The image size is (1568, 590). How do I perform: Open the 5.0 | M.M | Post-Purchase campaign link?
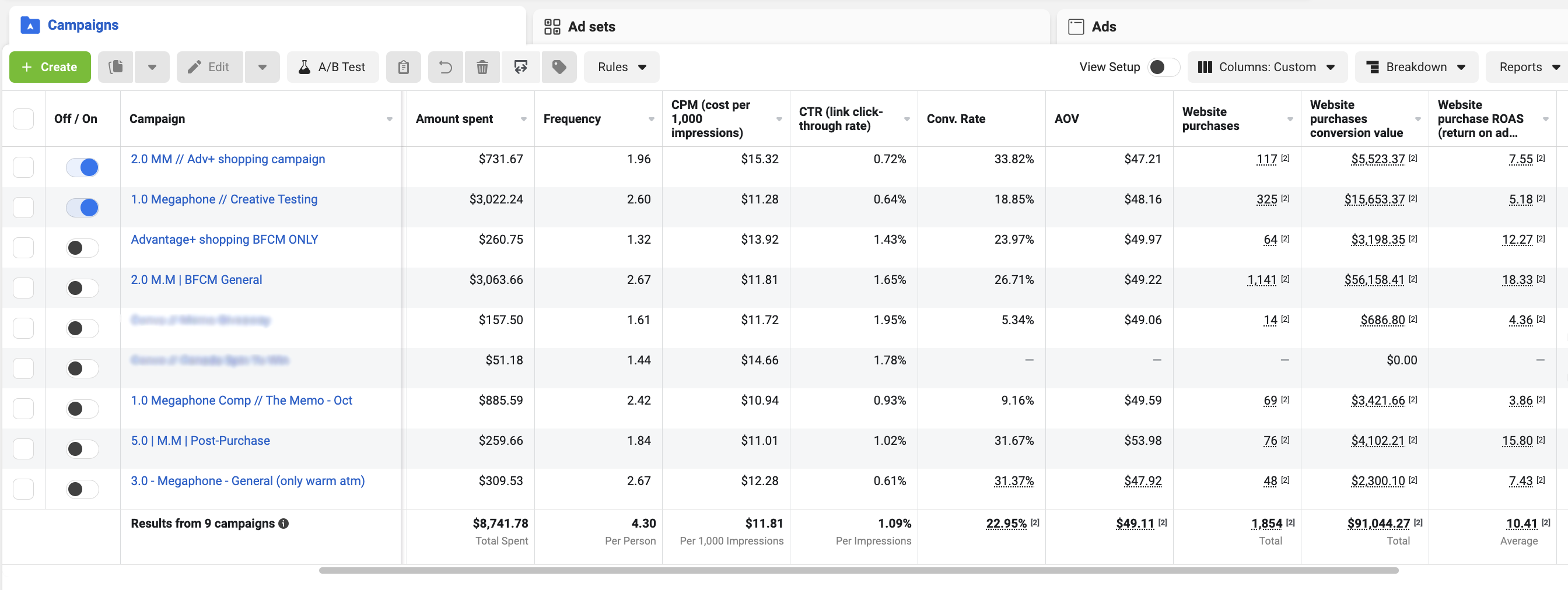pyautogui.click(x=200, y=440)
